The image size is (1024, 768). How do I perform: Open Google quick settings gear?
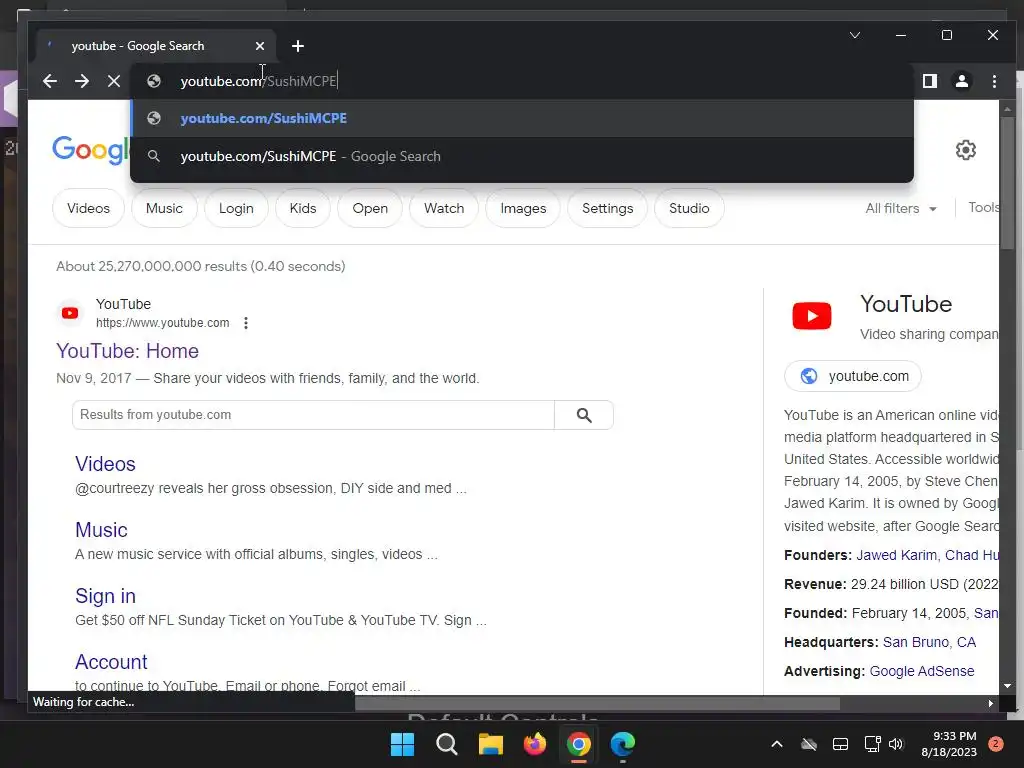click(966, 150)
